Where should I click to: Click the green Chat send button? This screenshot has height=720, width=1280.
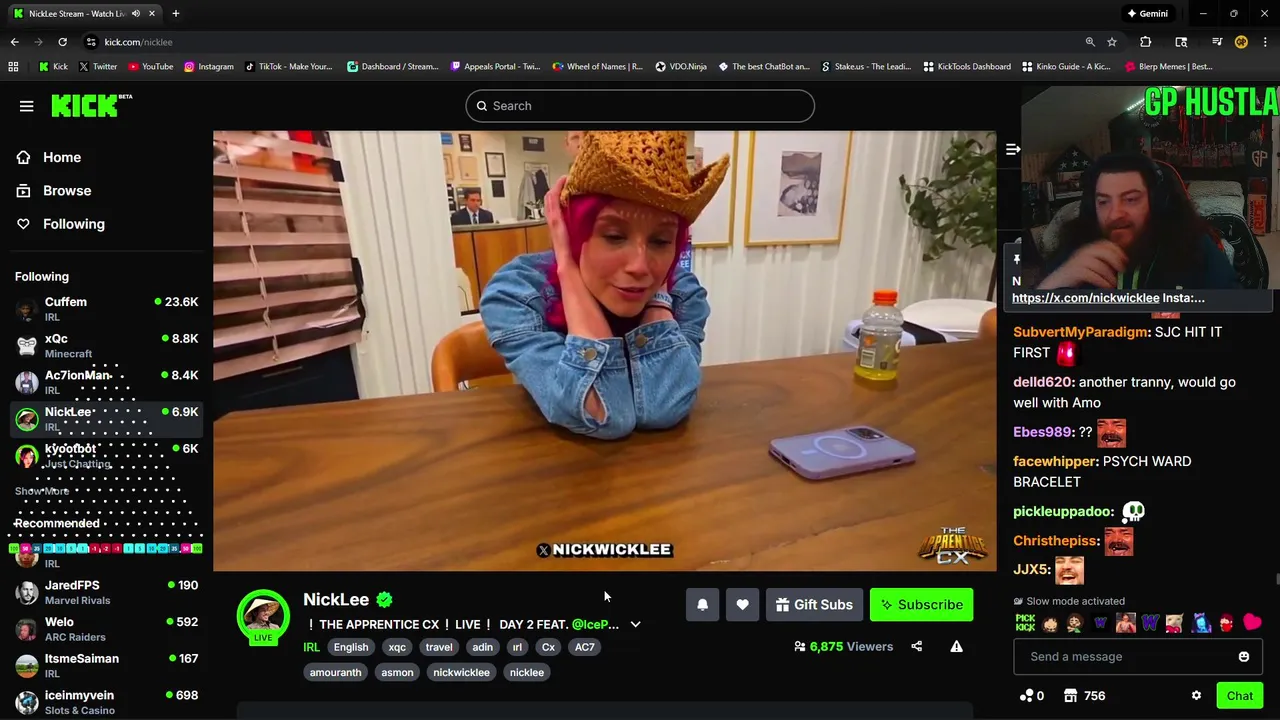[x=1240, y=696]
